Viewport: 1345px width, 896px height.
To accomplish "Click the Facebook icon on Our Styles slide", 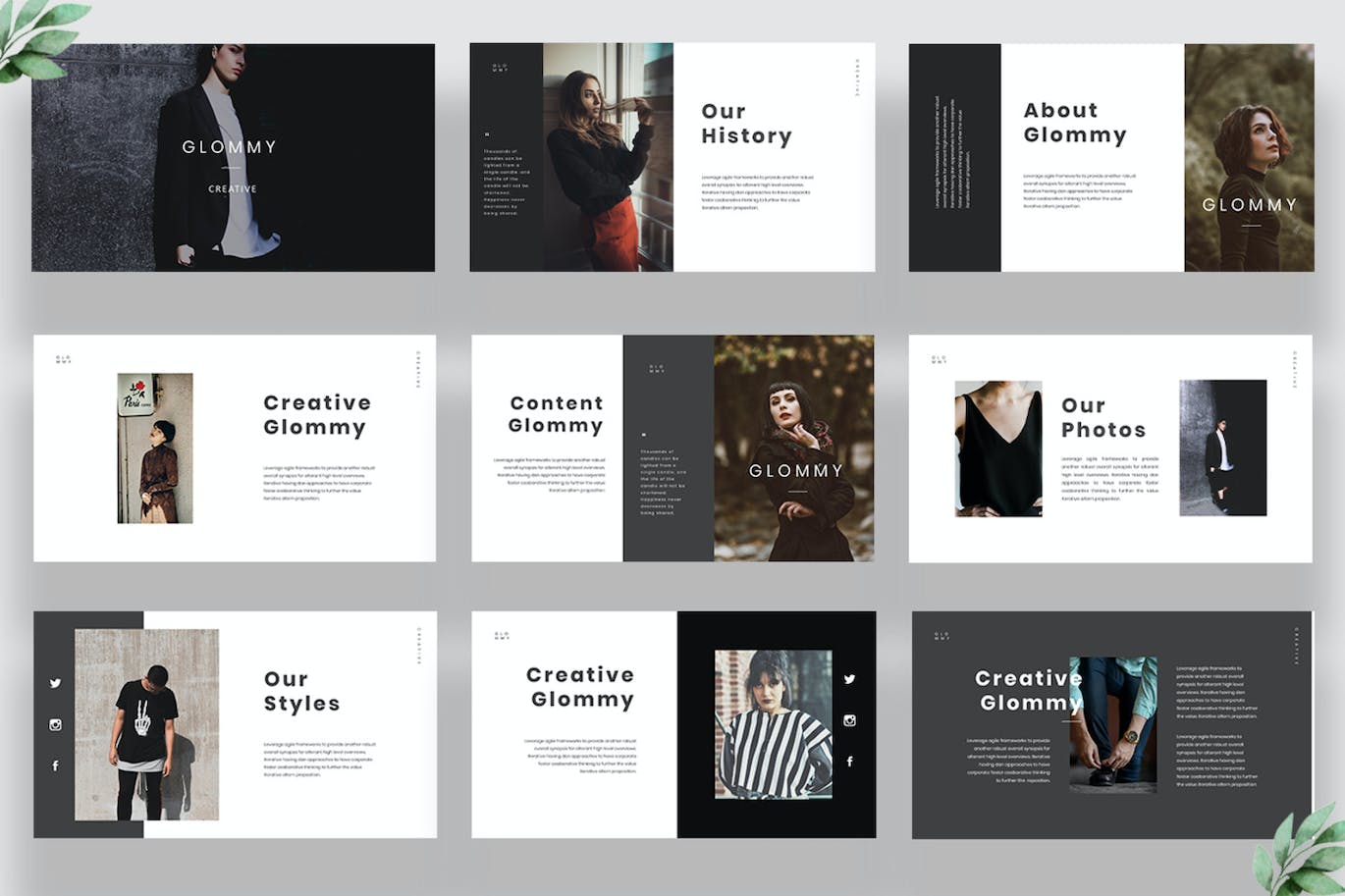I will point(56,764).
